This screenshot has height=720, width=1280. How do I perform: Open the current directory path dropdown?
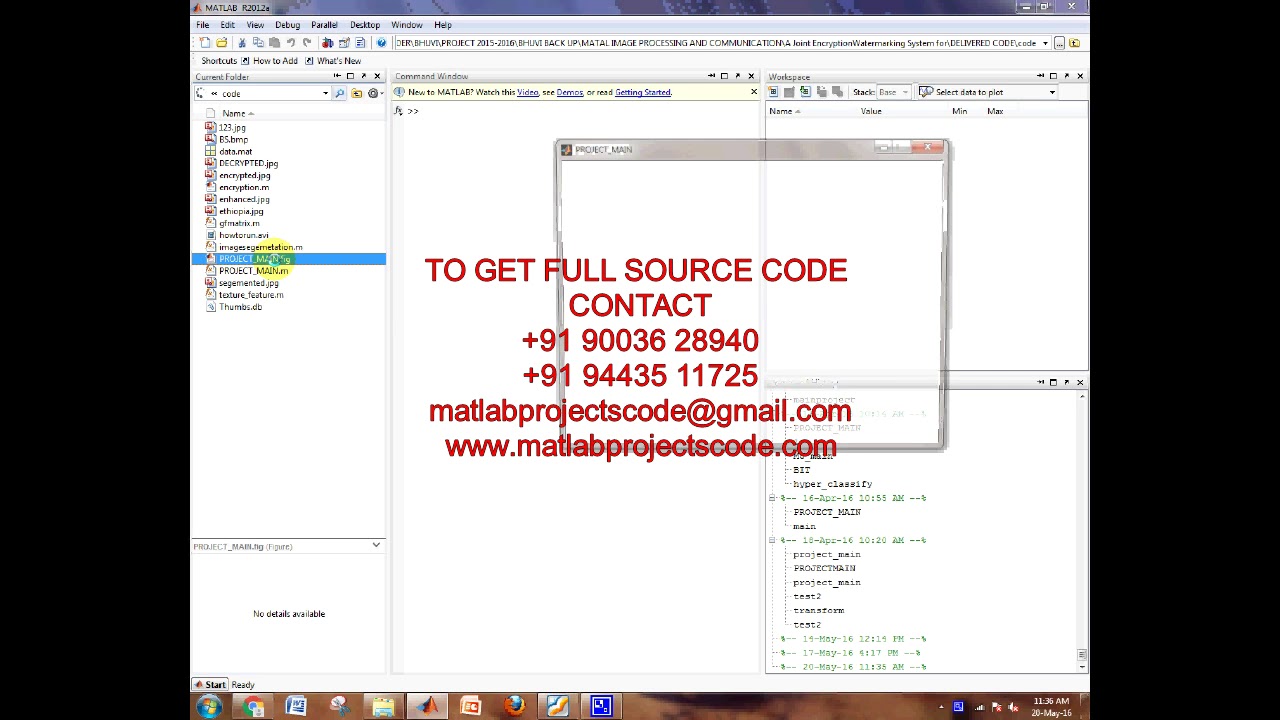click(x=1045, y=43)
